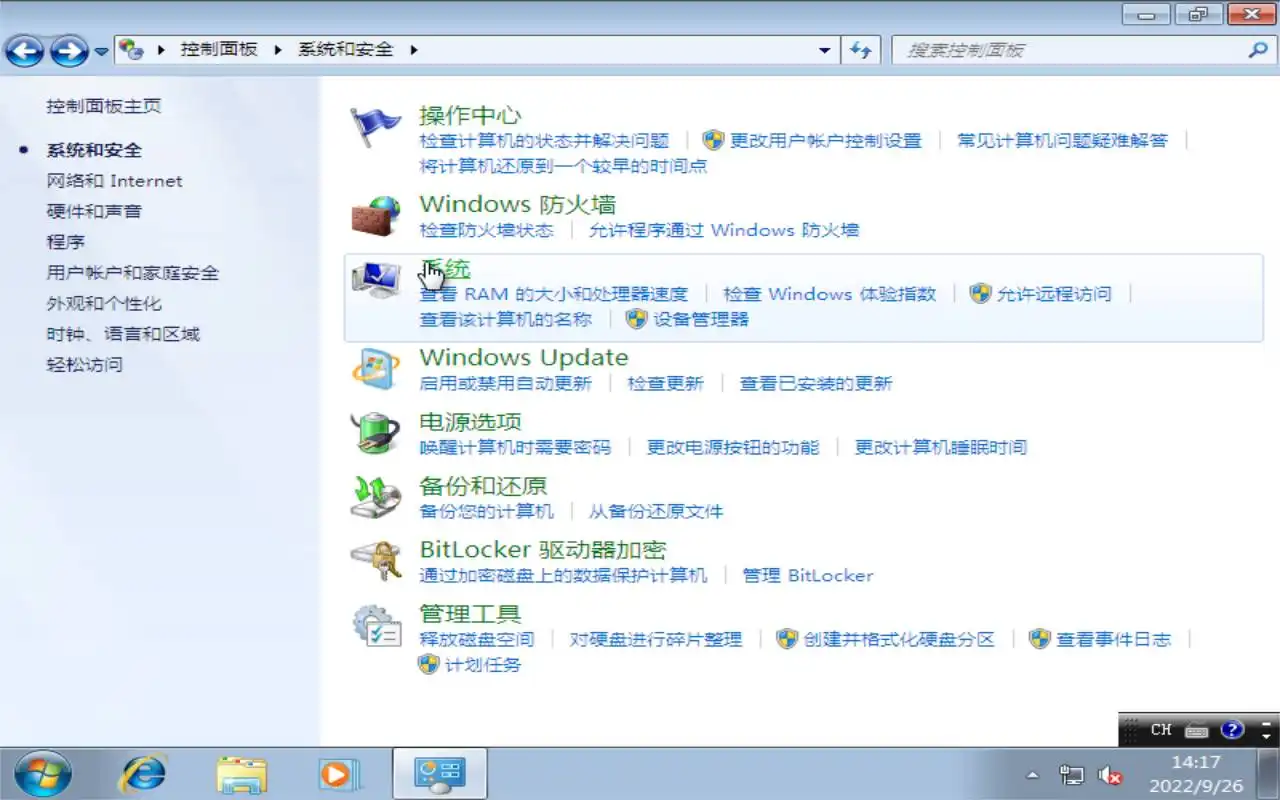Click the control panel icon in the address bar
Image resolution: width=1280 pixels, height=800 pixels.
tap(131, 49)
